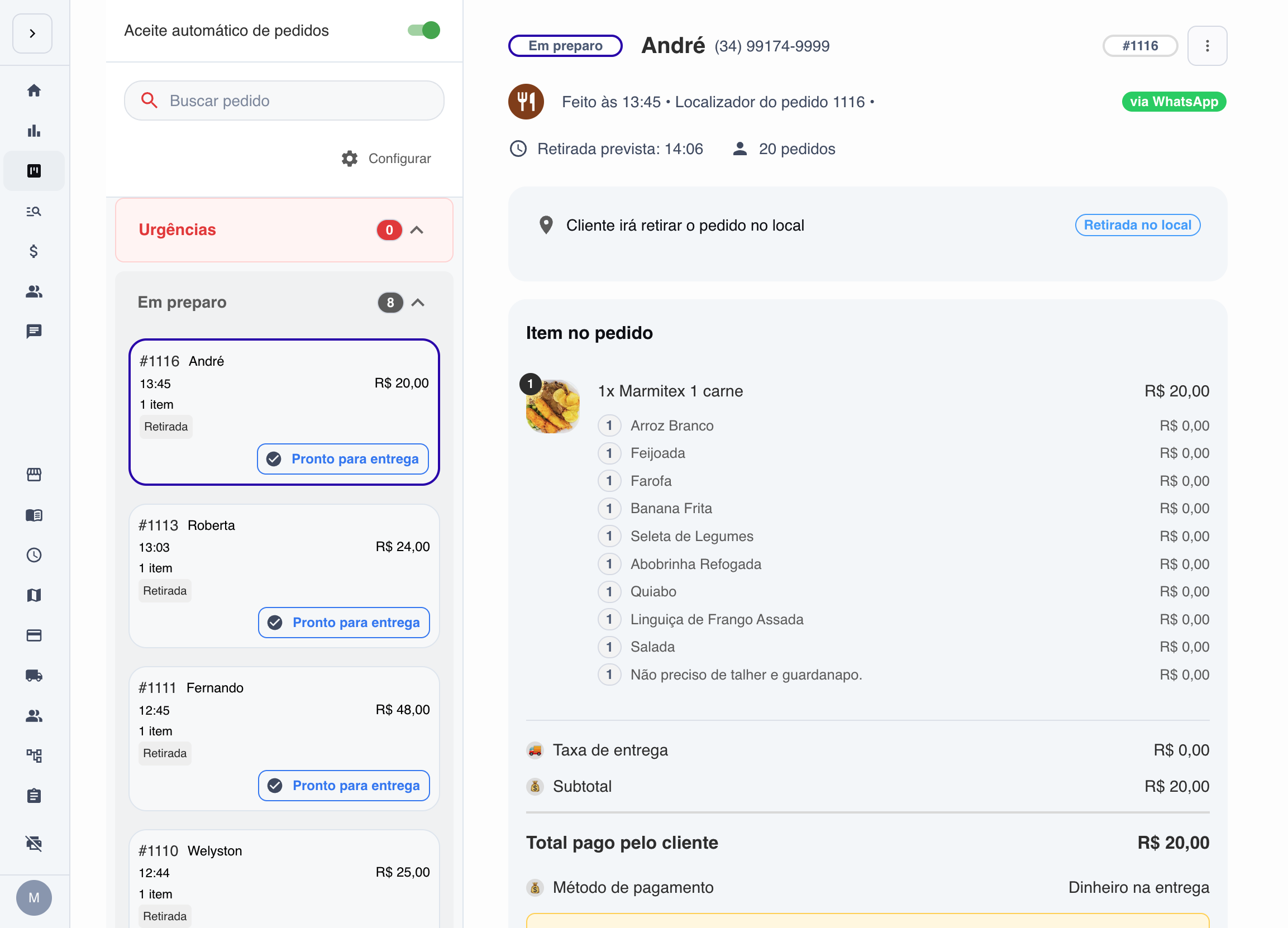The image size is (1288, 928).
Task: Click the Retirada no local pill
Action: (x=1138, y=225)
